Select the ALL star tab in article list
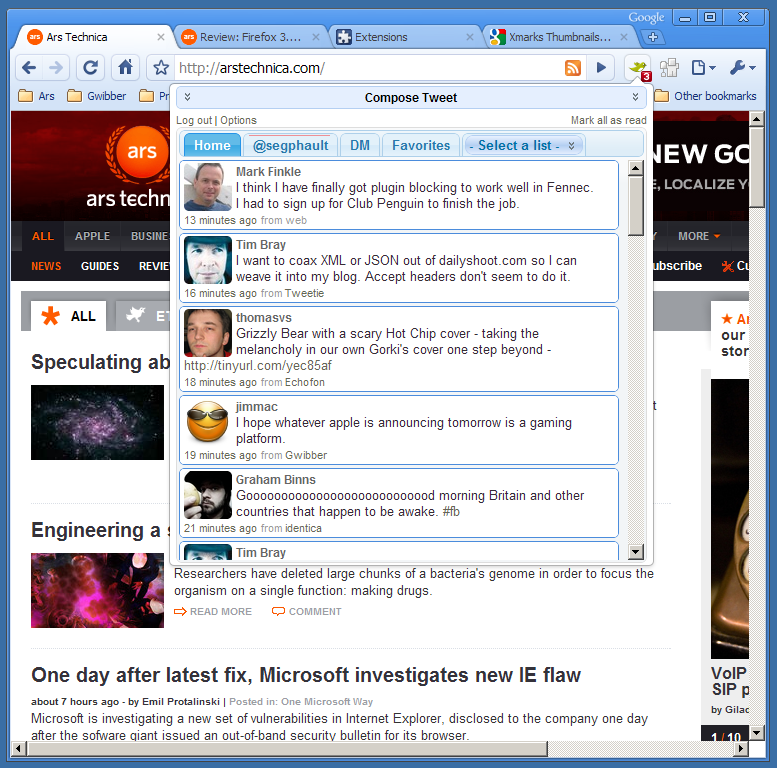This screenshot has height=768, width=777. click(x=68, y=316)
